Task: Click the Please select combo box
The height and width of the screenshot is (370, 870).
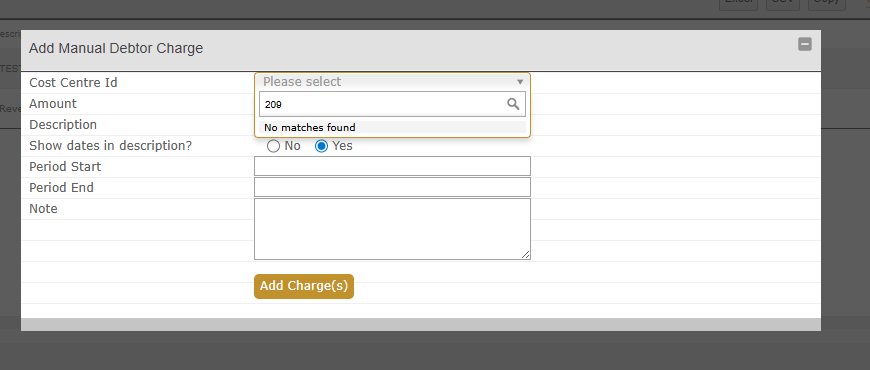Action: [392, 82]
